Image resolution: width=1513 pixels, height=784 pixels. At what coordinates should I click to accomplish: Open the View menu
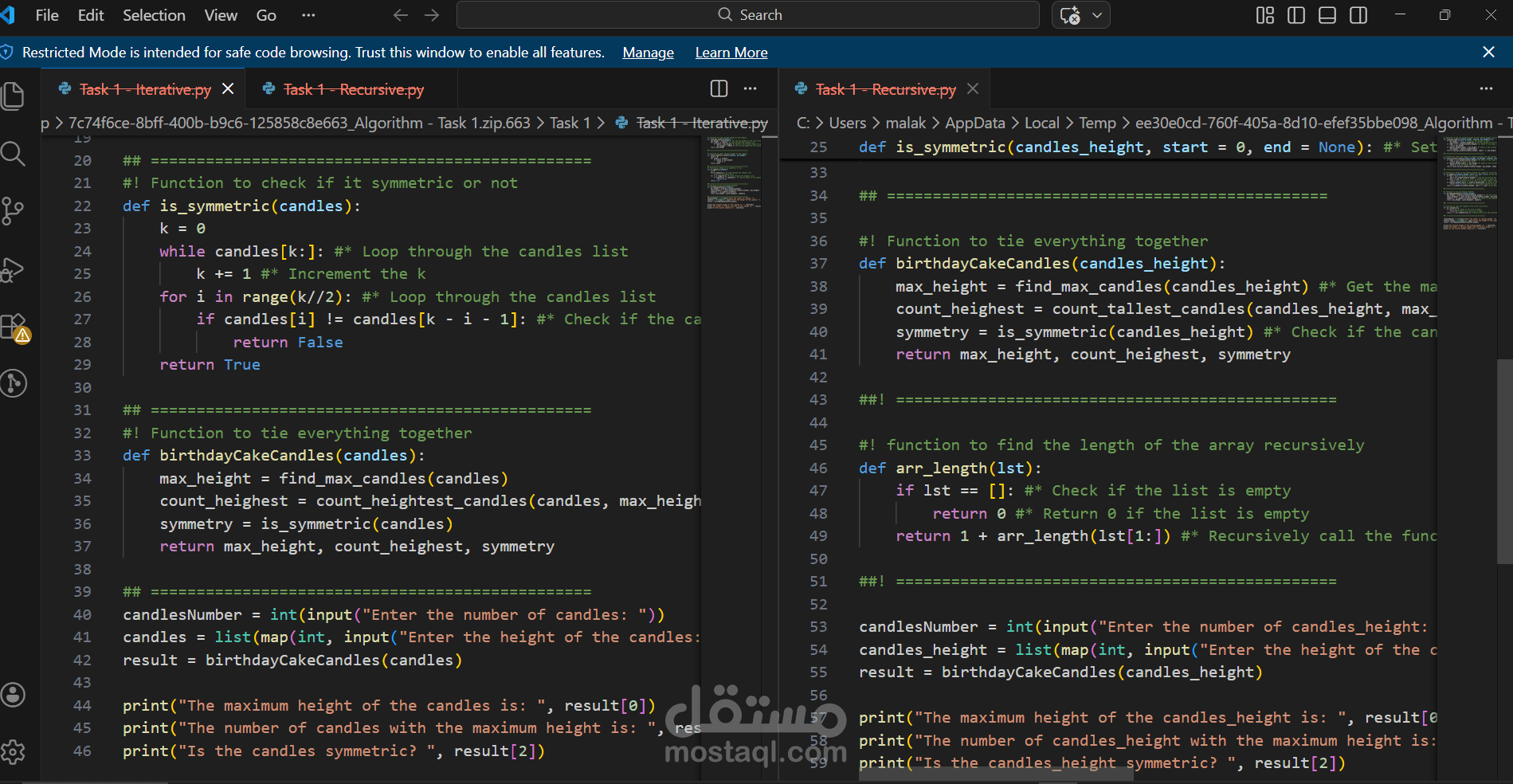pyautogui.click(x=221, y=15)
